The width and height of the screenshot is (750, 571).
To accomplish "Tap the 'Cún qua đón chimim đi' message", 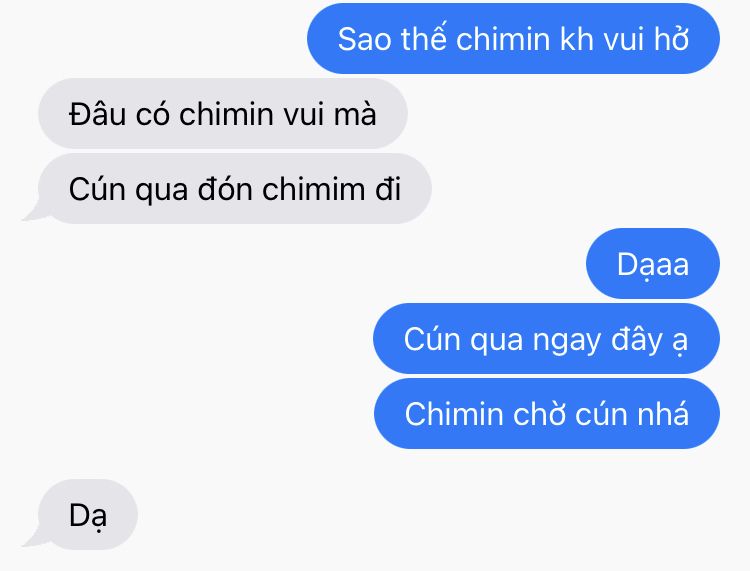I will point(235,188).
